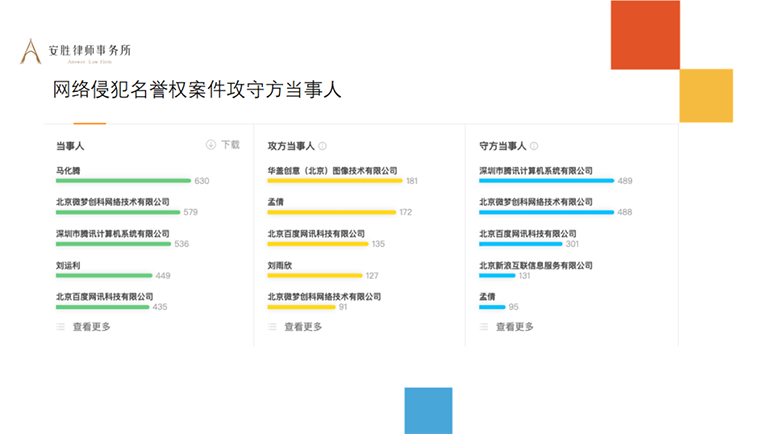
Task: Click the title 网络侵犯名誉权案件攻守方当事人
Action: (197, 90)
